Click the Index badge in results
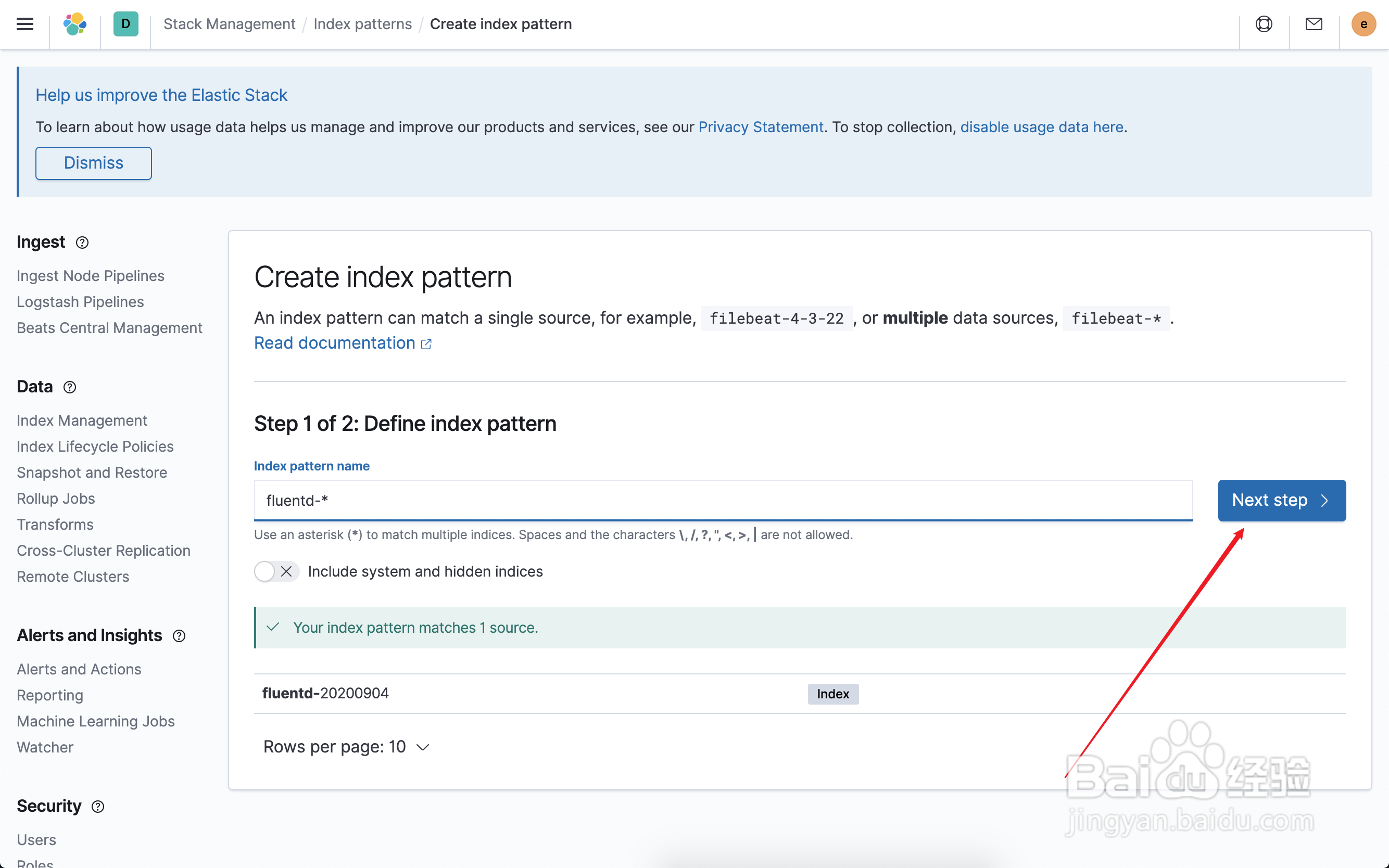The height and width of the screenshot is (868, 1389). (832, 694)
